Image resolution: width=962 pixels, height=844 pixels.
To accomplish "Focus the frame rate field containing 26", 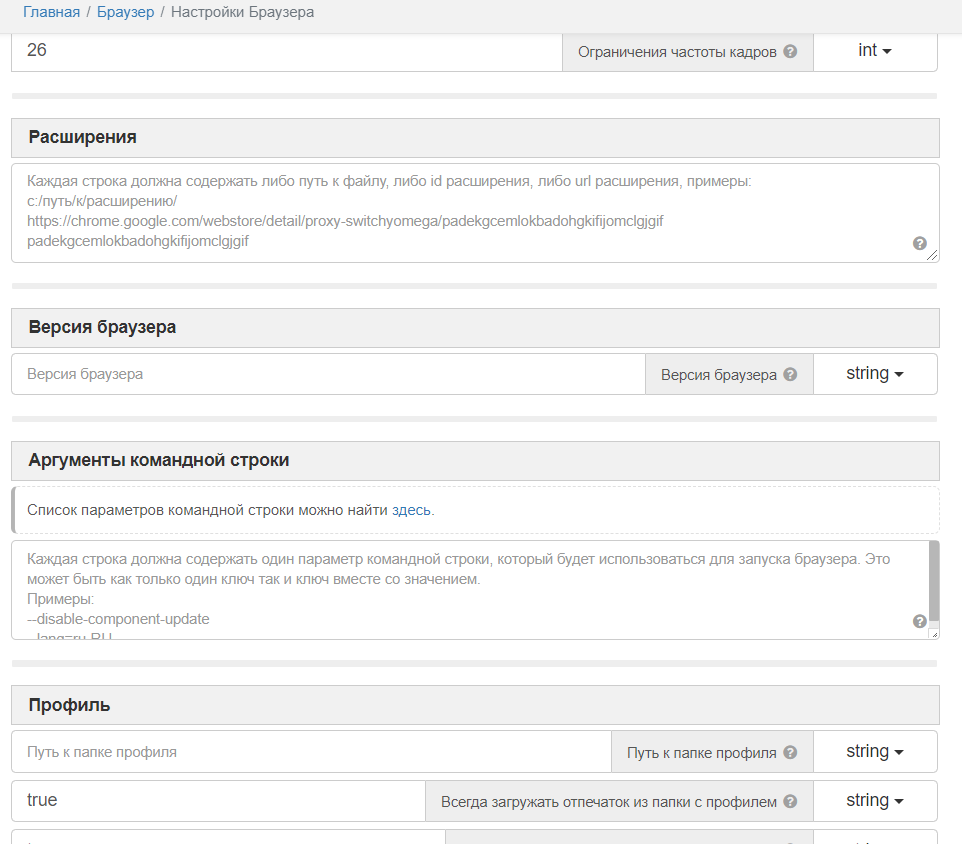I will [286, 50].
